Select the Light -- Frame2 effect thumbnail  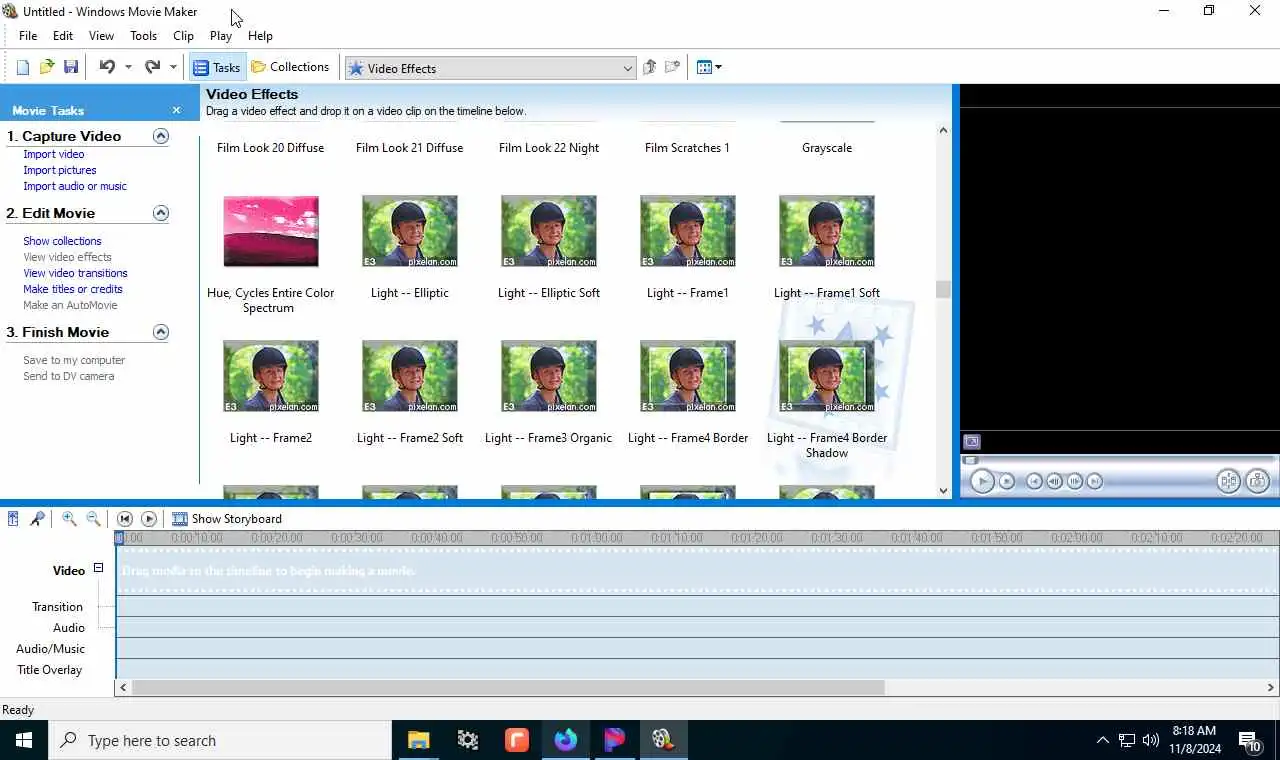[271, 377]
